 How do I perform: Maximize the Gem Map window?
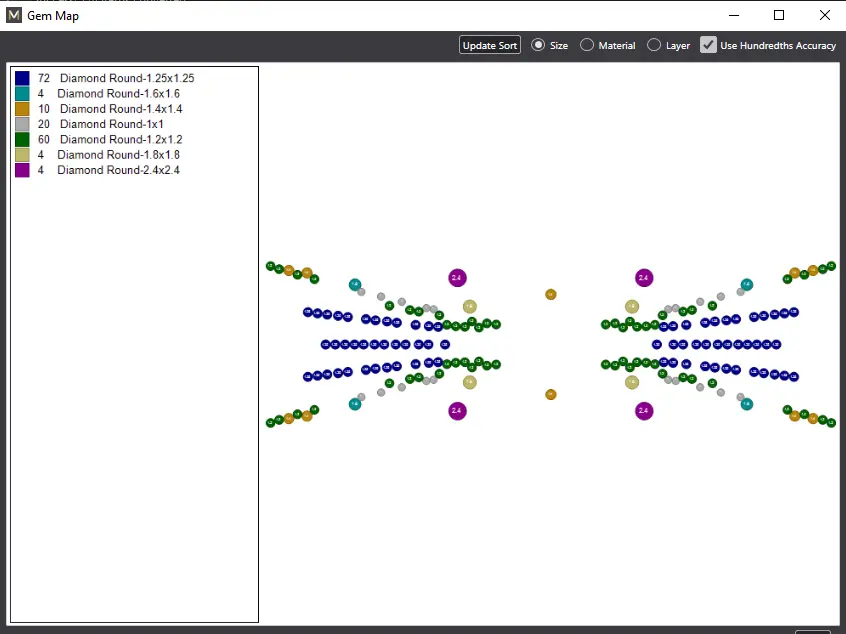tap(779, 15)
